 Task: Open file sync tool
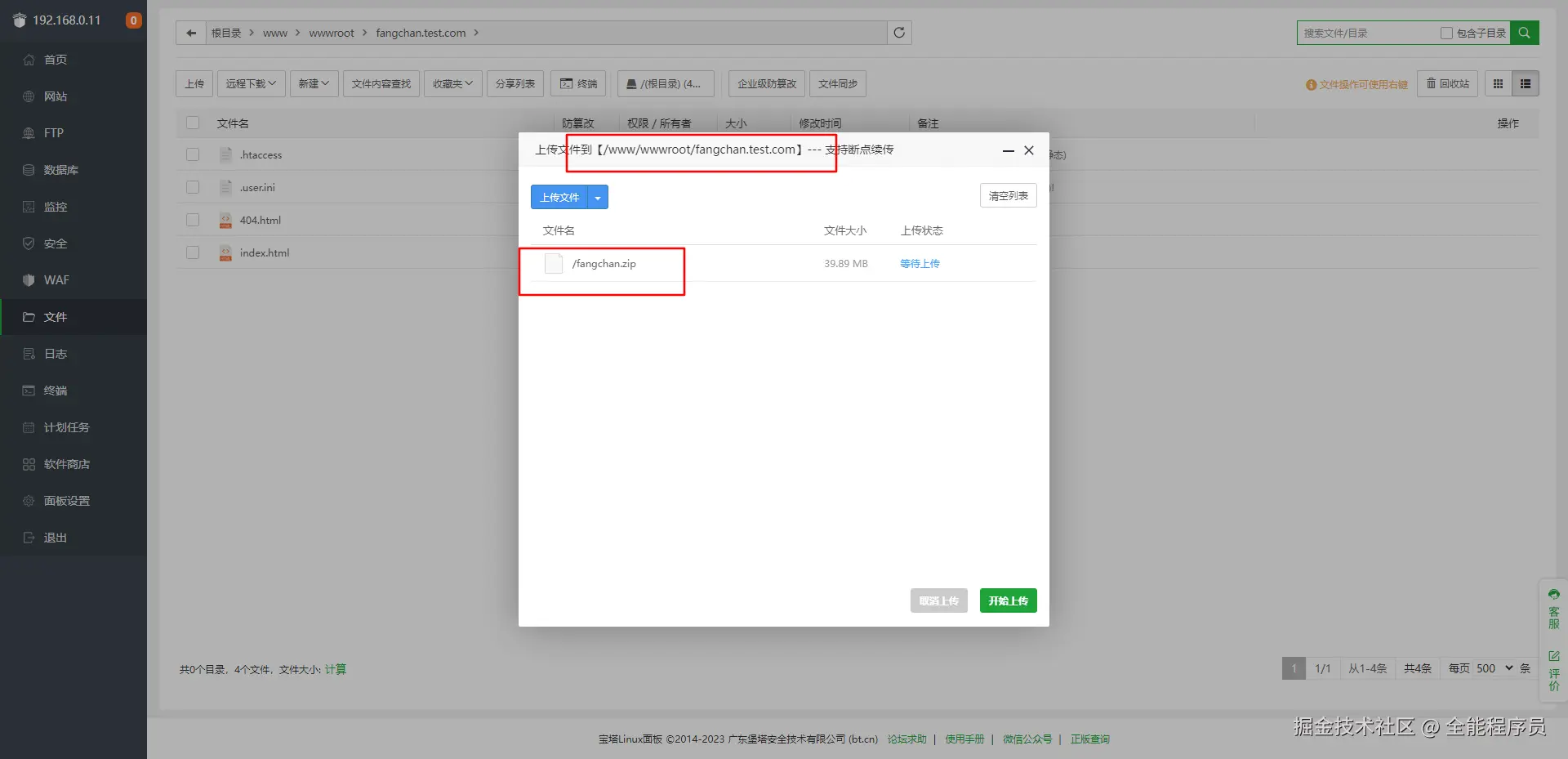(838, 83)
